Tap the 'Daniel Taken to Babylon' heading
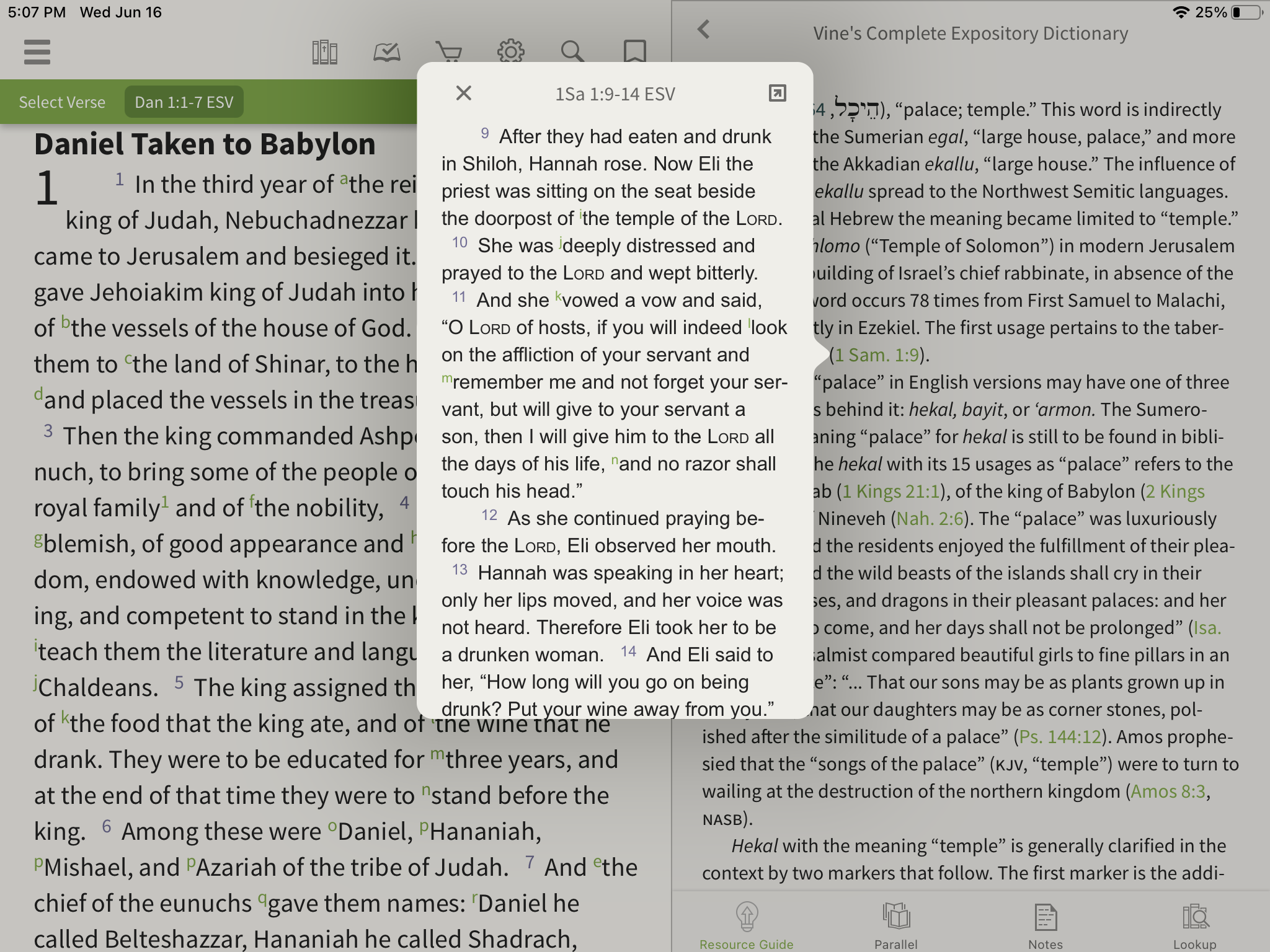The image size is (1270, 952). point(205,144)
